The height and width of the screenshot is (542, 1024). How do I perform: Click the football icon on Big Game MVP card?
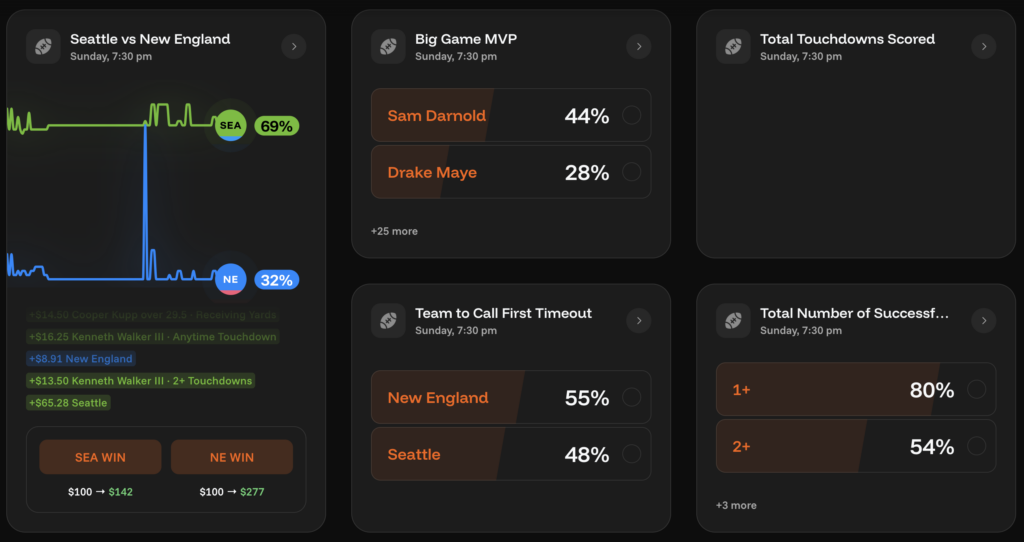click(389, 46)
